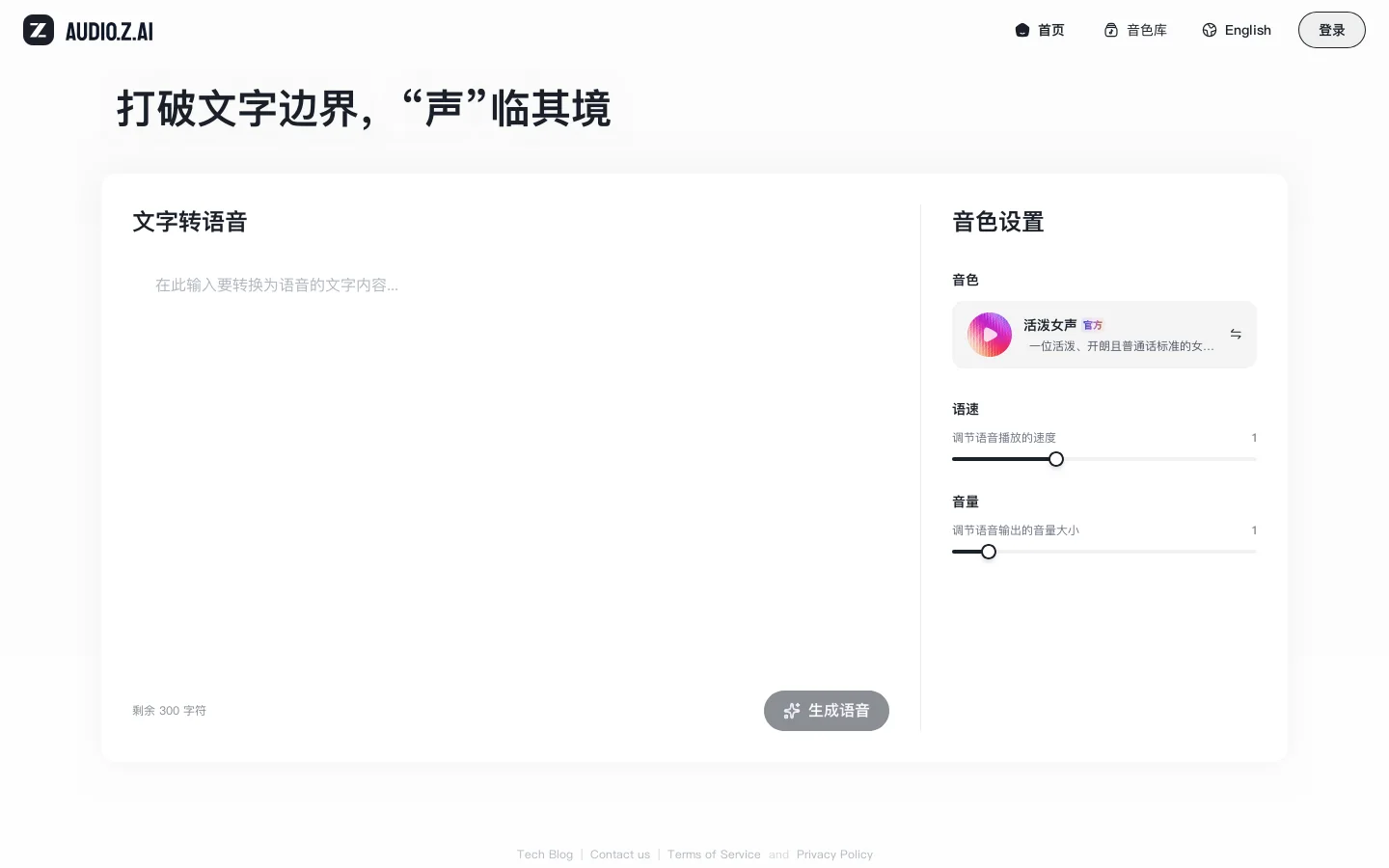Click the 音色设置 heading
The width and height of the screenshot is (1389, 868).
998,222
